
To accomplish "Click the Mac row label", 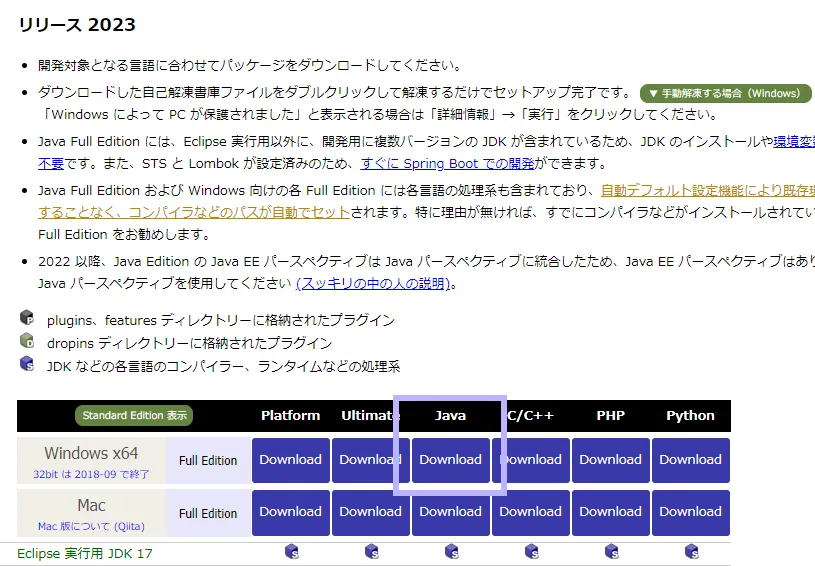I will (x=91, y=505).
